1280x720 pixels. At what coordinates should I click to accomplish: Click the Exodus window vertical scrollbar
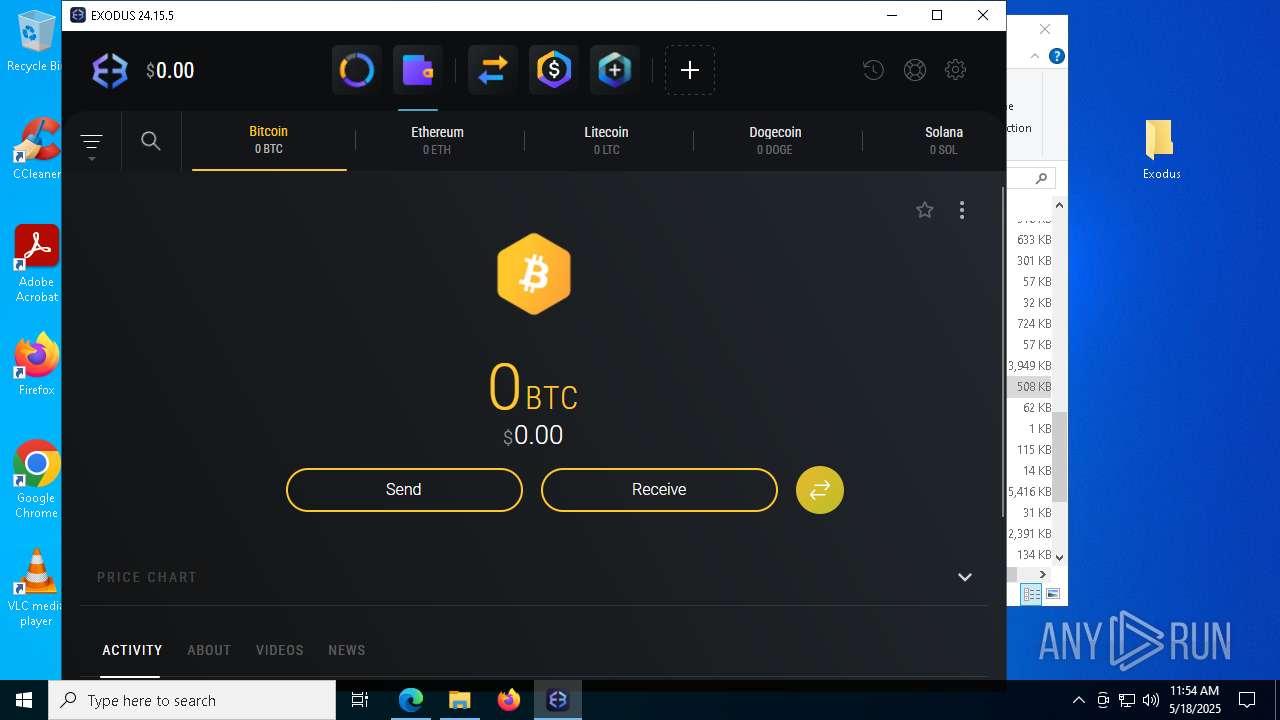(x=1003, y=350)
